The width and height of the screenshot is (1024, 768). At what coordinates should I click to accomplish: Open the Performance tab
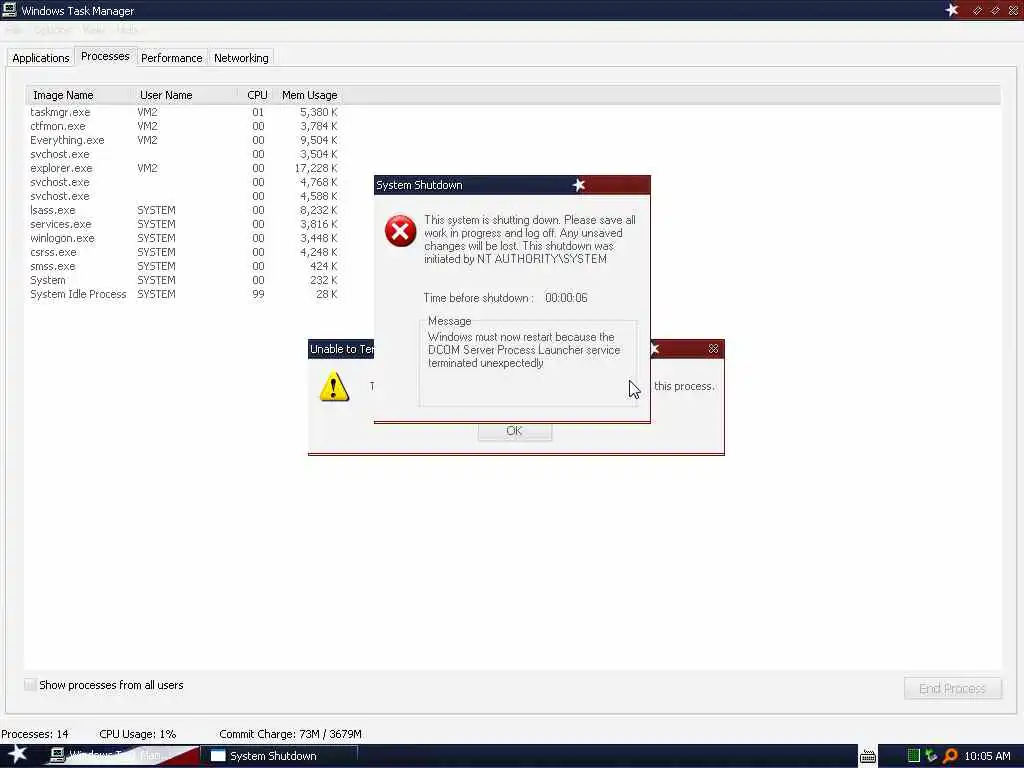pos(172,57)
